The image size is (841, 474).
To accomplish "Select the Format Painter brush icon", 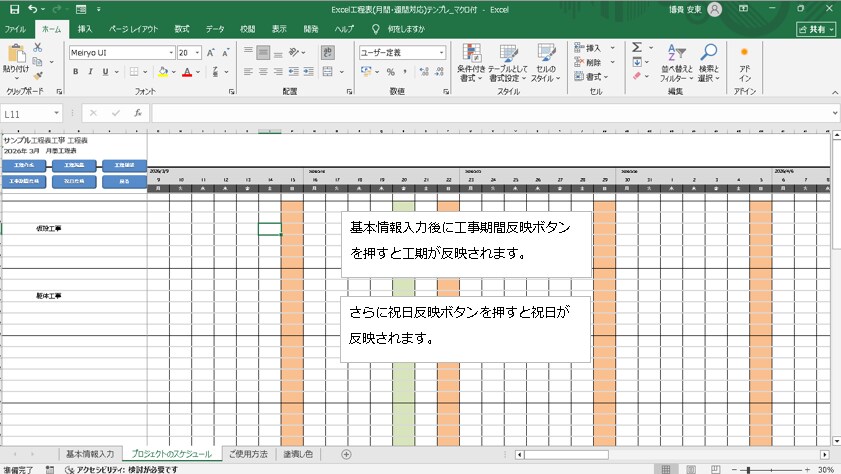I will point(38,76).
